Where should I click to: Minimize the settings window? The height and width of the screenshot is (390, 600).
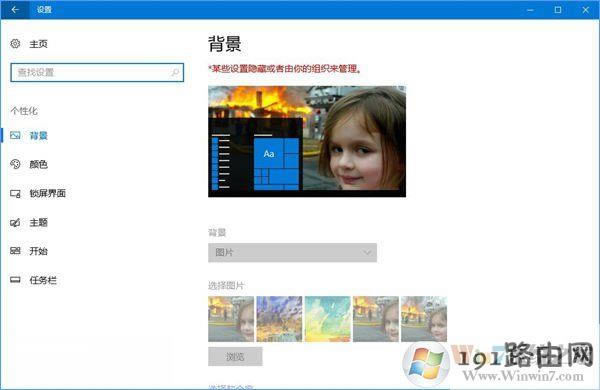pos(530,10)
